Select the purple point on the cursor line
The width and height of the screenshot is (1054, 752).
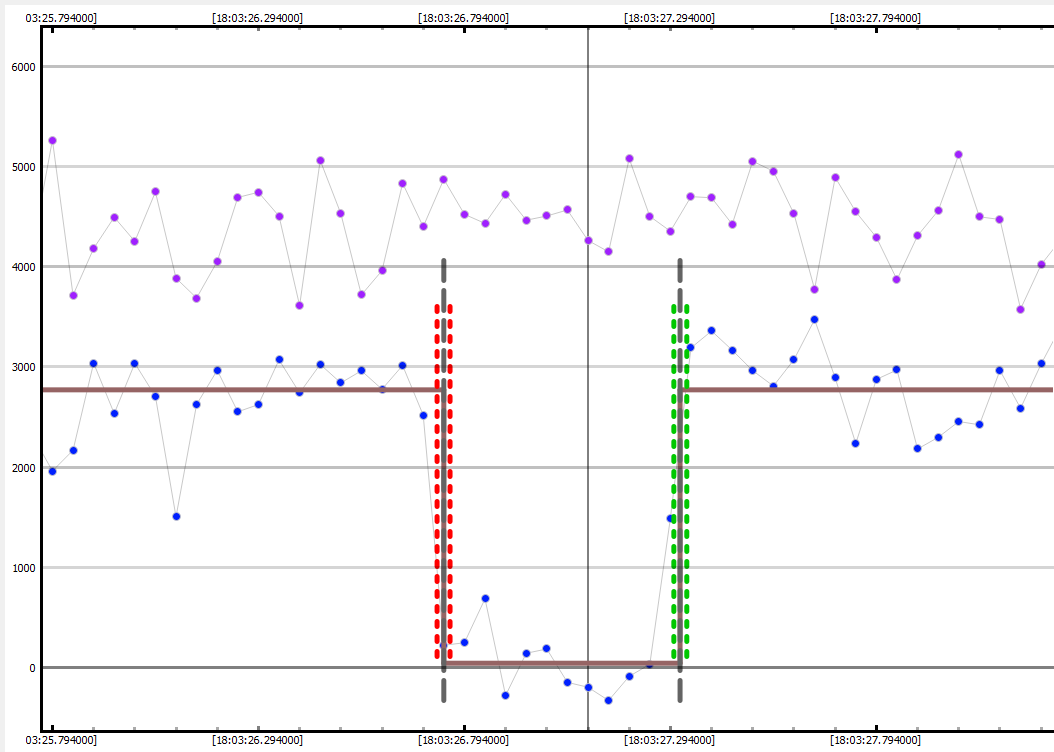[588, 240]
